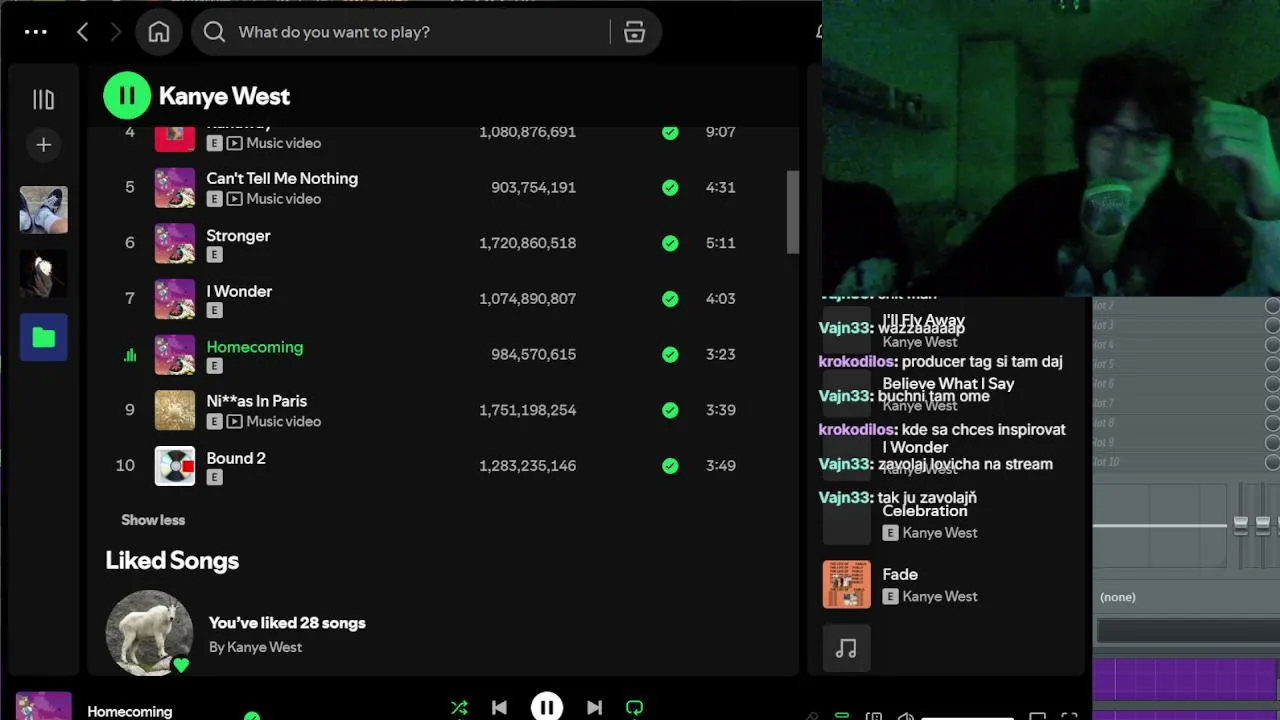
Task: Open Browse from the search bar's right icon
Action: point(634,32)
